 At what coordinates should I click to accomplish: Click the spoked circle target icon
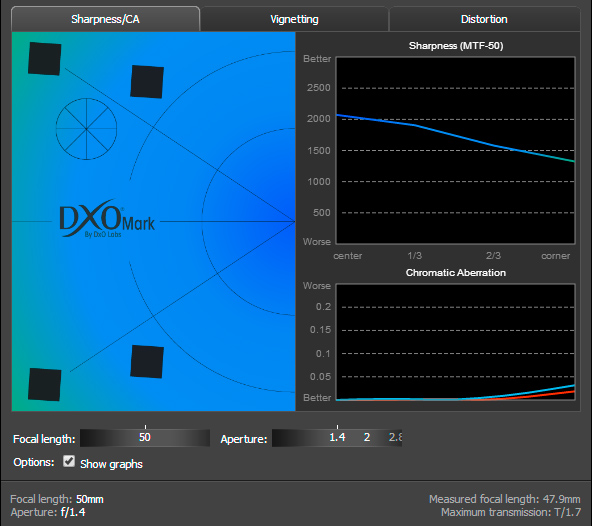click(x=86, y=129)
